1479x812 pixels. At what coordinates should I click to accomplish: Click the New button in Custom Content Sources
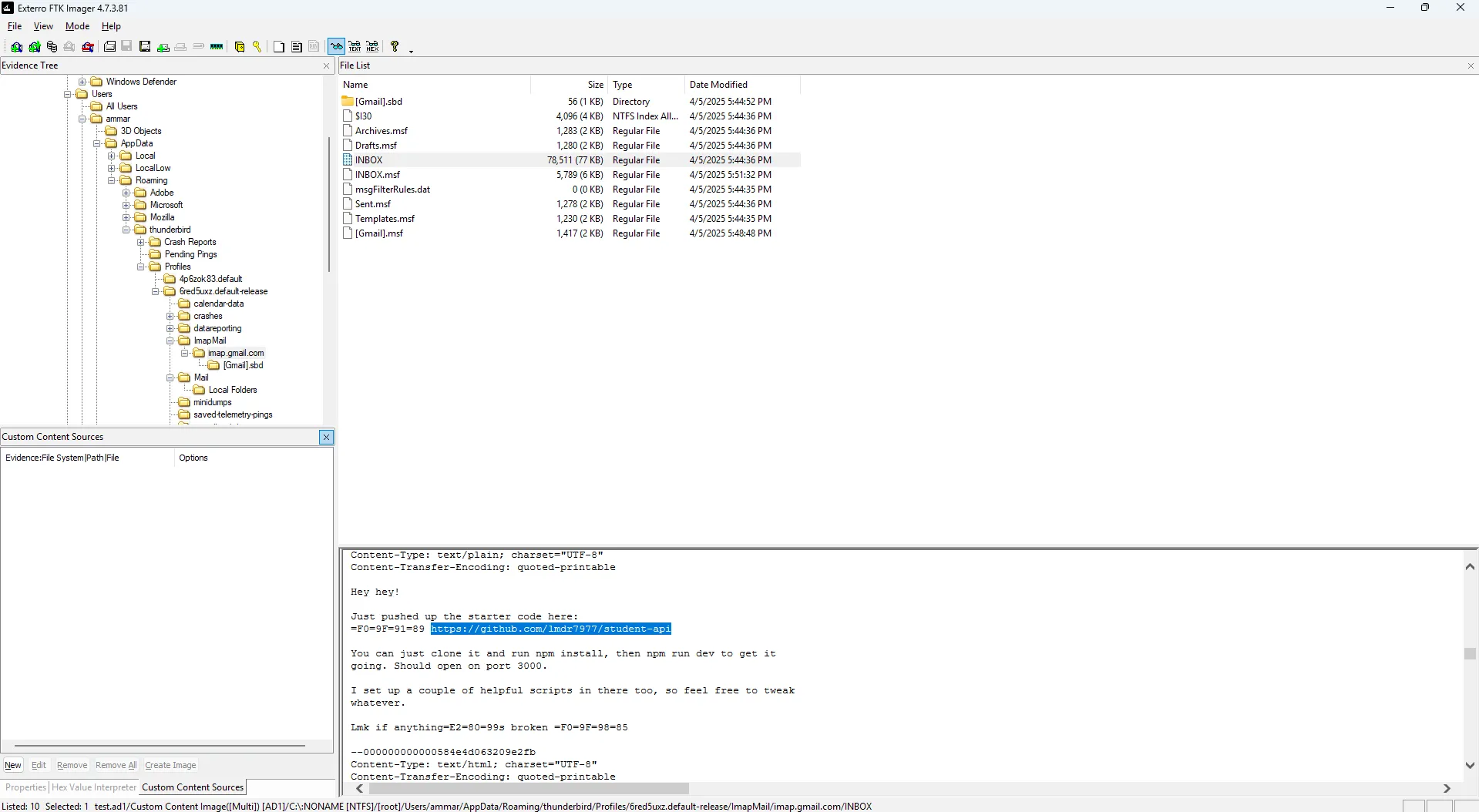pos(13,765)
